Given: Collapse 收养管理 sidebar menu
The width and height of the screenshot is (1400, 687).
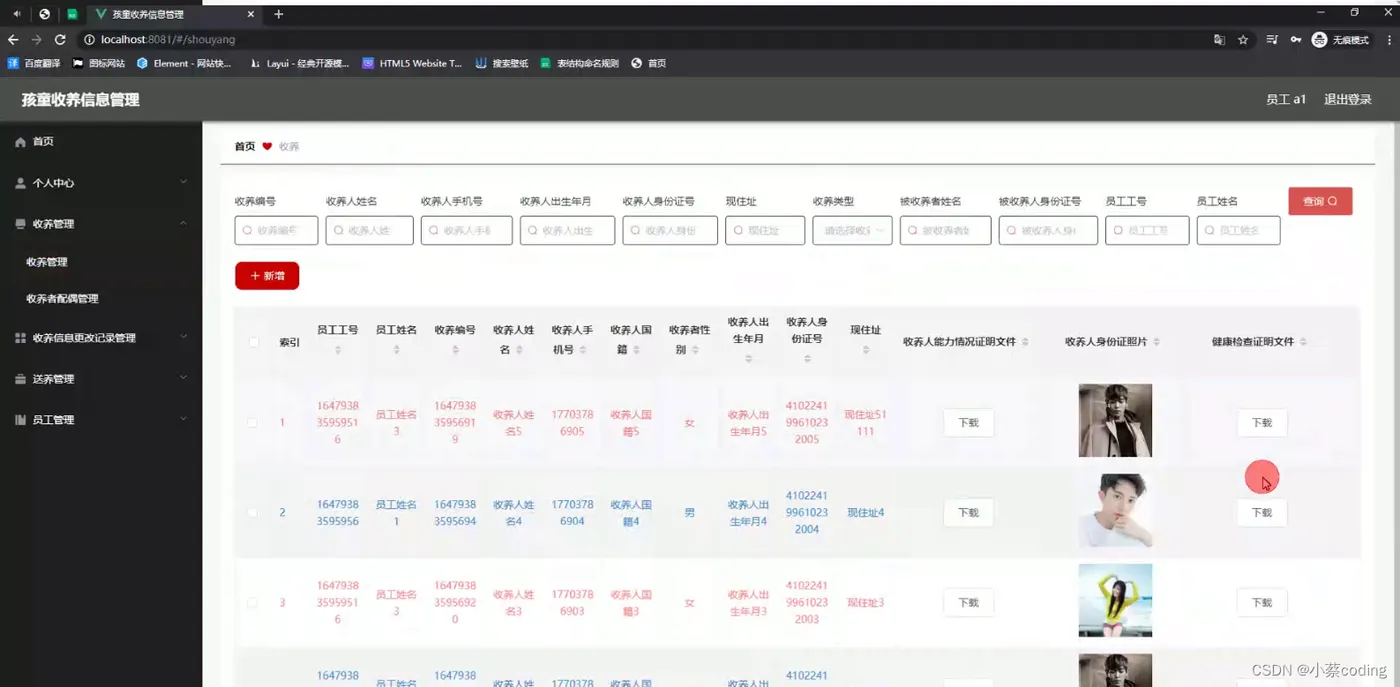Looking at the screenshot, I should (183, 224).
